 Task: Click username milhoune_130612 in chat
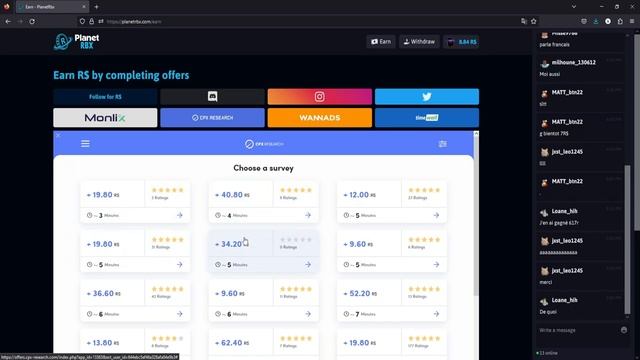573,62
